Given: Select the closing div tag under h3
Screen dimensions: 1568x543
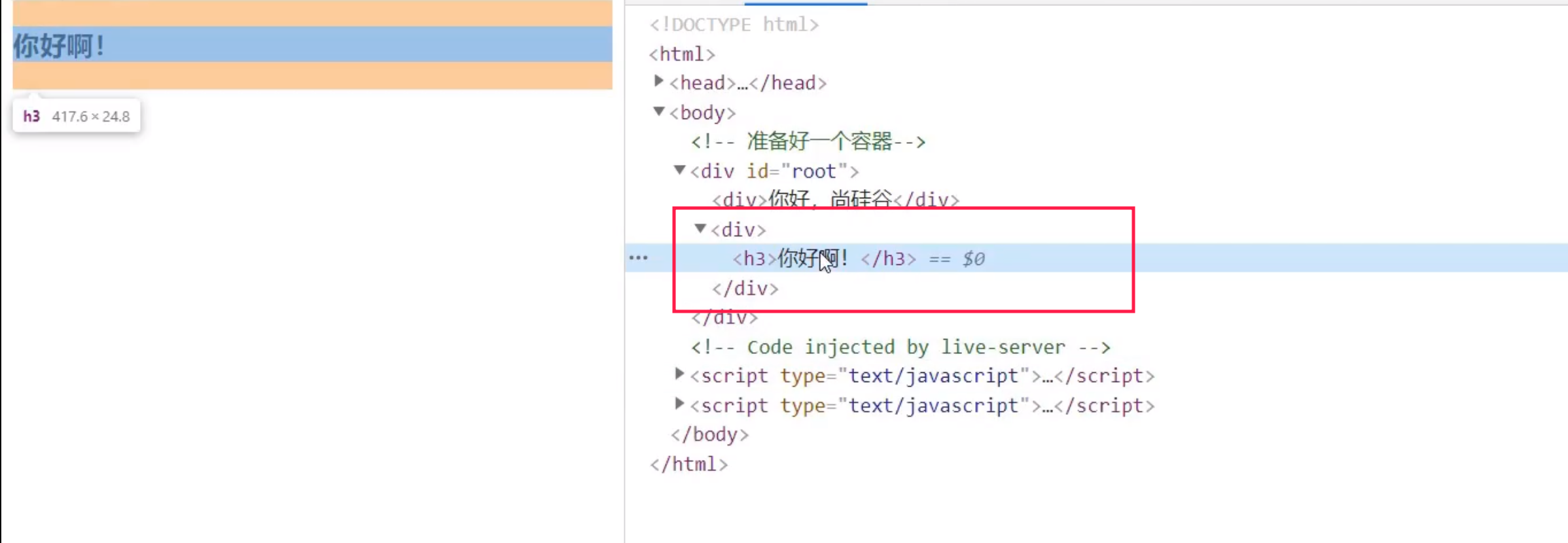Looking at the screenshot, I should [x=745, y=289].
